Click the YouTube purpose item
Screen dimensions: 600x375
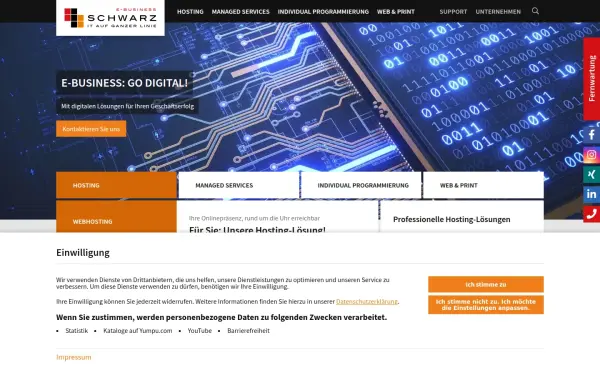(x=200, y=331)
